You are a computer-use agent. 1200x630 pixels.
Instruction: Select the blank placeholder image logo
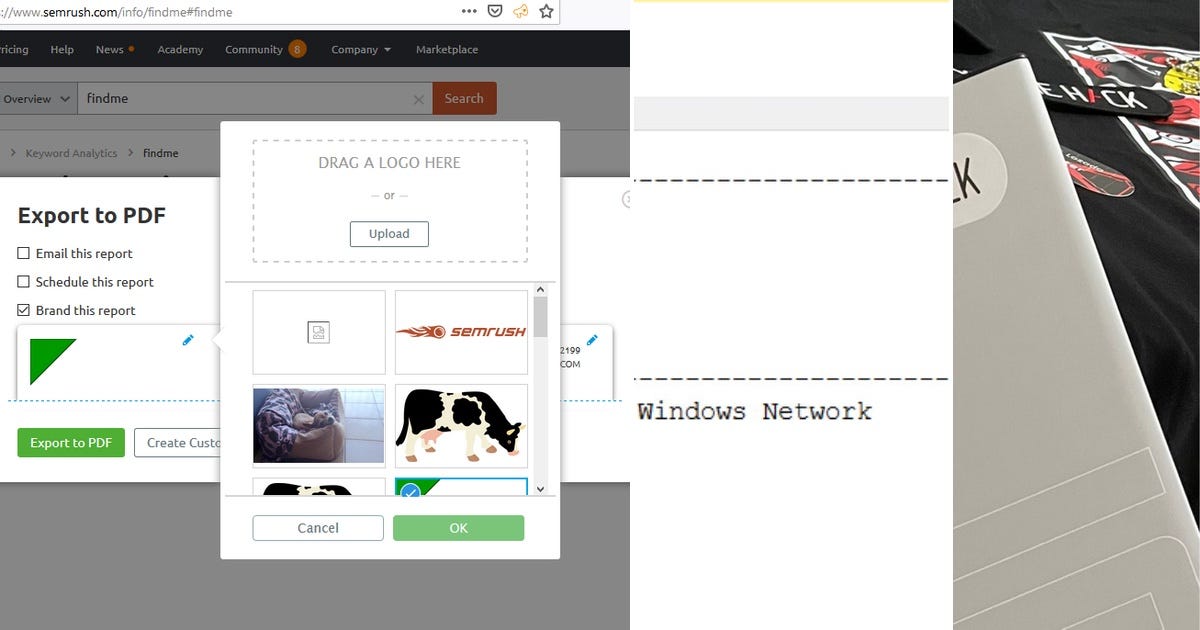[x=319, y=333]
